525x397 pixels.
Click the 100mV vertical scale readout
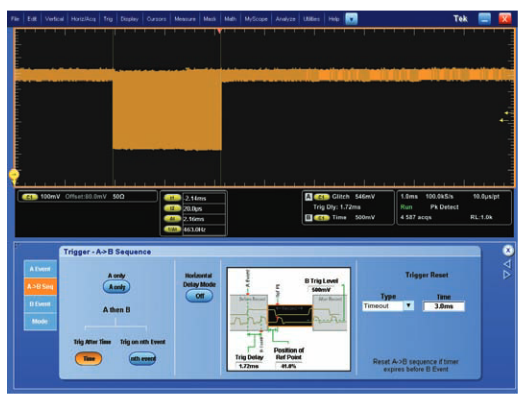point(50,196)
